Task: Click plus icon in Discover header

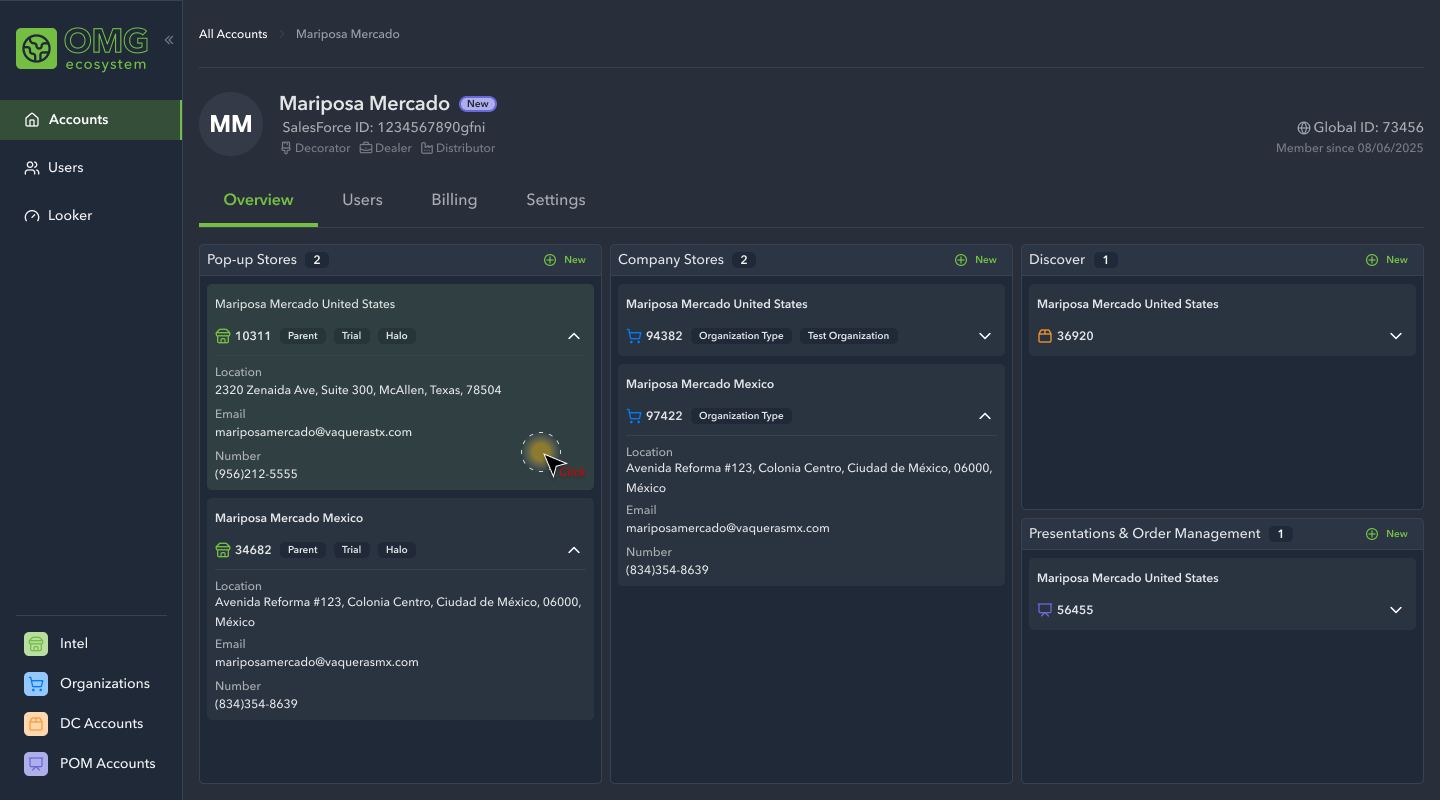Action: click(1372, 260)
